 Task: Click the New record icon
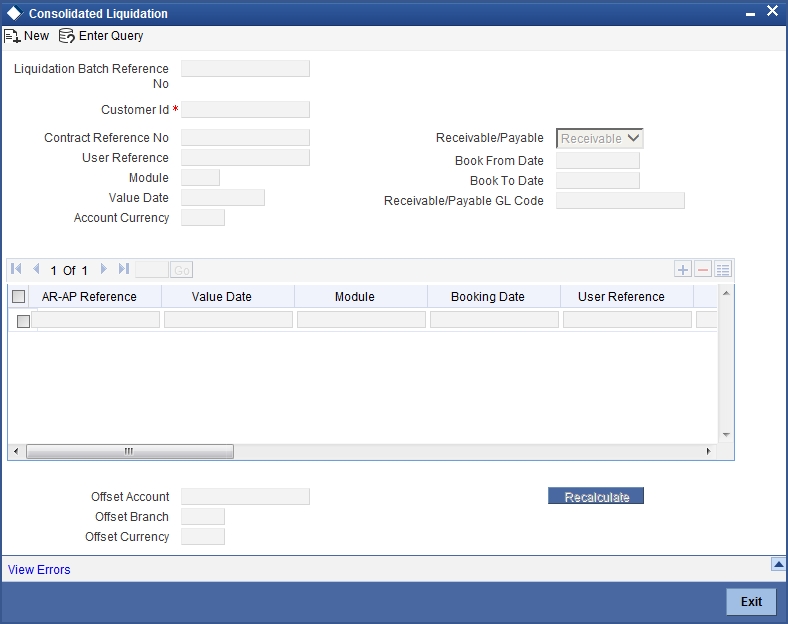(x=12, y=36)
